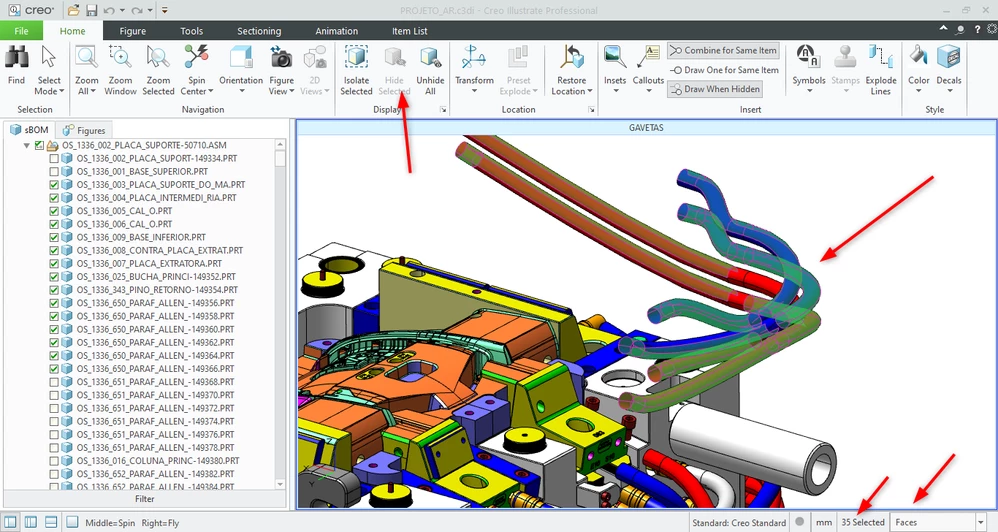Uncheck OS_1336_003_PLACA_SUPORTE_DO_MA.PRT
This screenshot has width=998, height=532.
click(54, 185)
